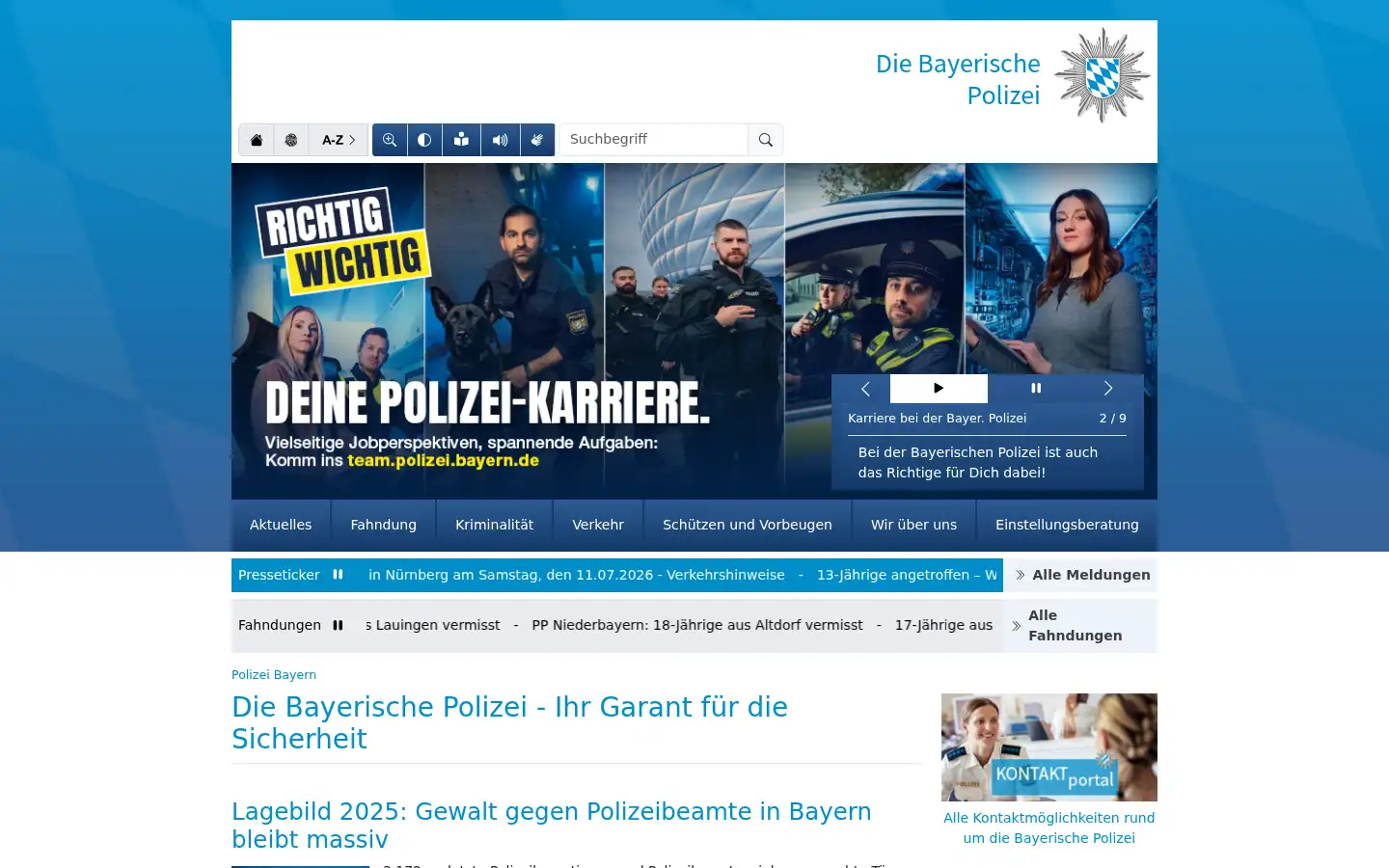This screenshot has width=1389, height=868.
Task: Open the Fahndung menu
Action: [384, 525]
